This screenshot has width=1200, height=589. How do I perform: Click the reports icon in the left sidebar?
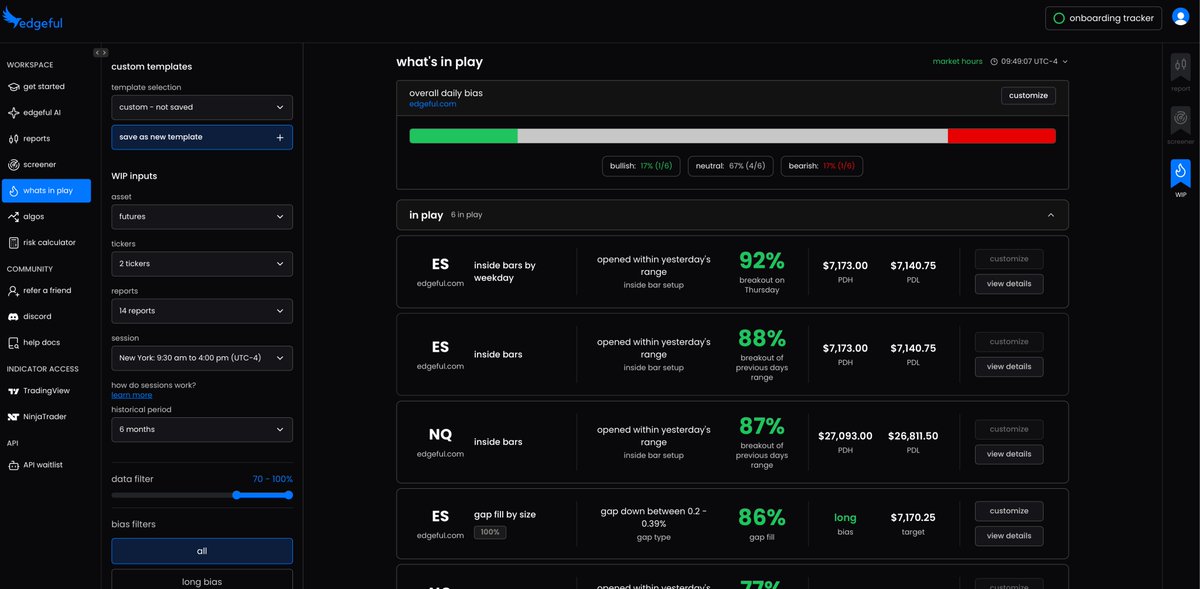14,139
